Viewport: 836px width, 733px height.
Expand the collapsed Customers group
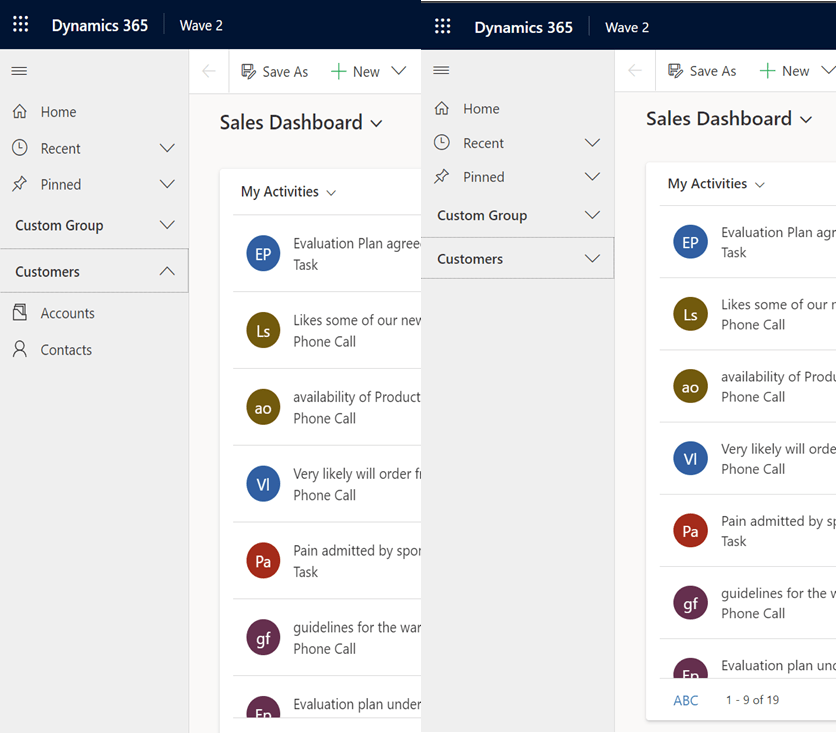[x=592, y=259]
